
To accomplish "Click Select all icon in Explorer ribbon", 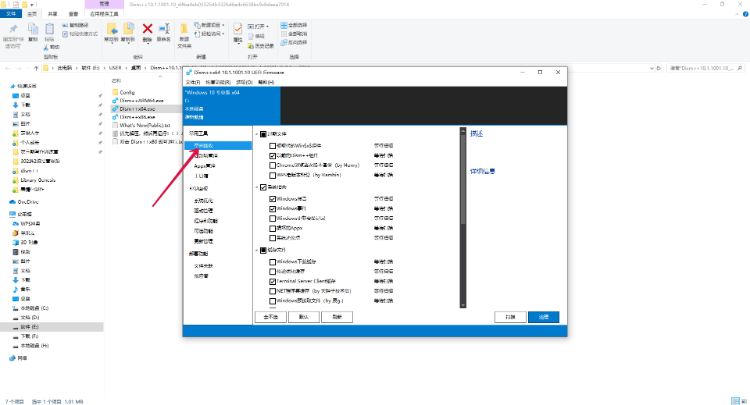I will pyautogui.click(x=284, y=25).
